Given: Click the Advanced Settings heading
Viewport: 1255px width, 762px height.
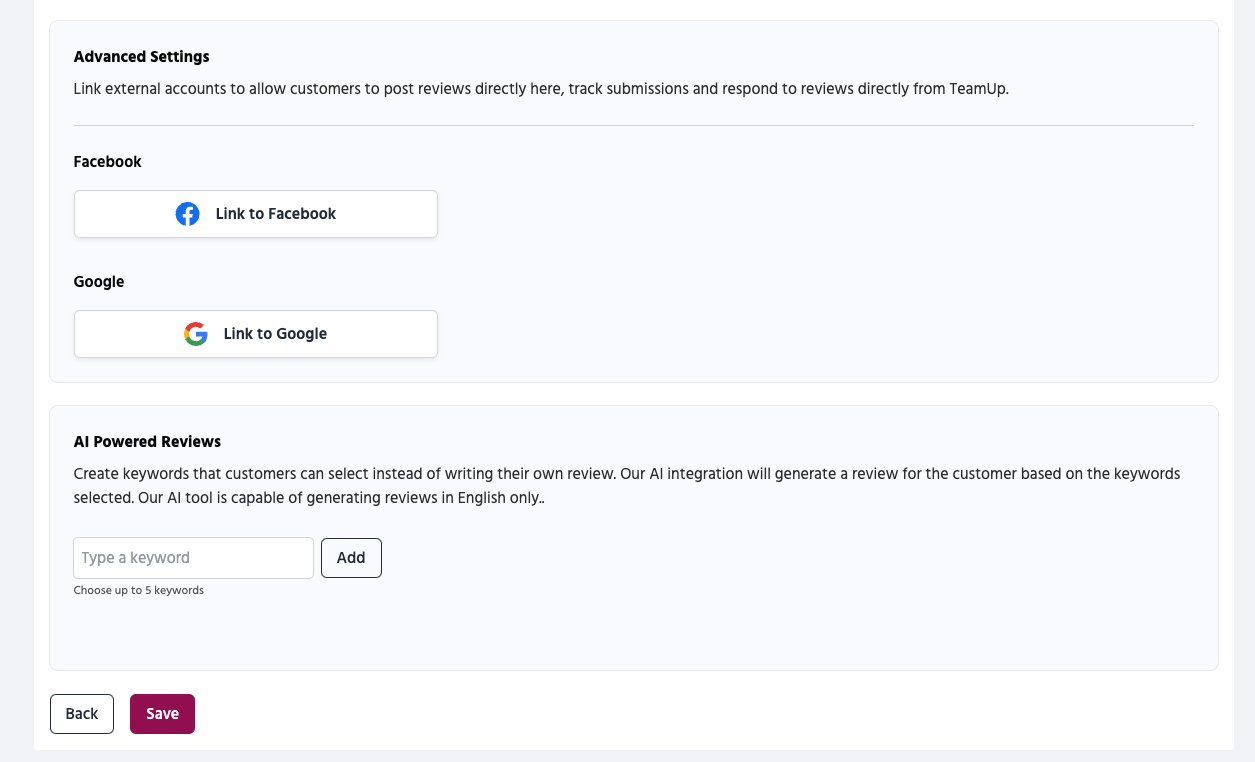Looking at the screenshot, I should pyautogui.click(x=141, y=57).
